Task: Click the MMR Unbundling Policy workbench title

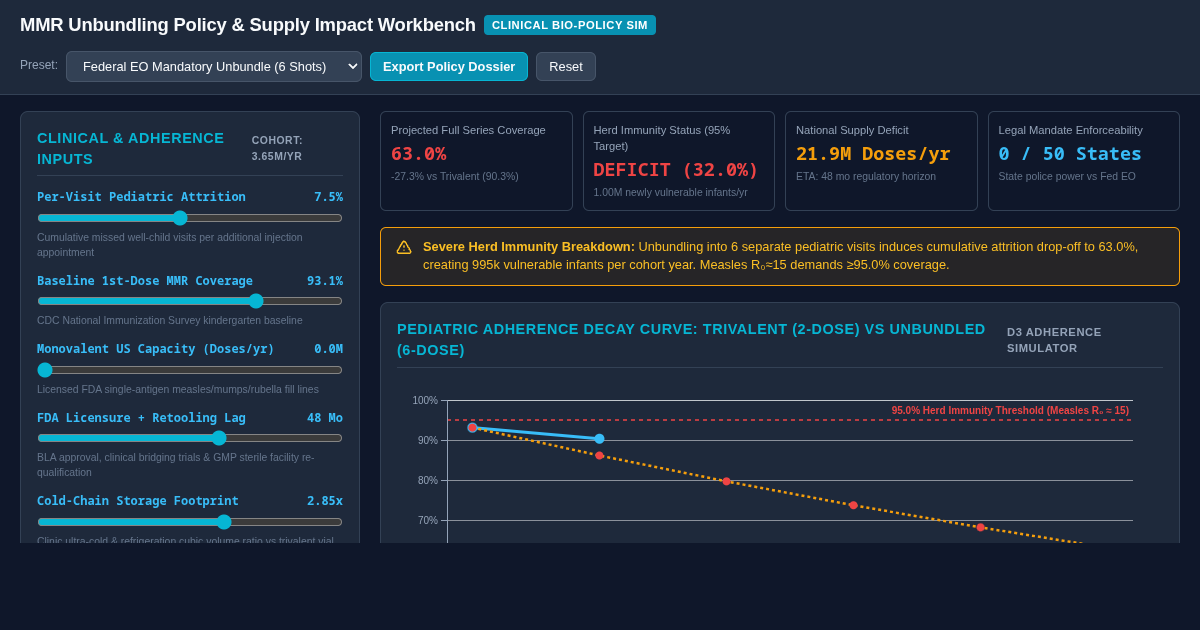Action: pyautogui.click(x=248, y=25)
